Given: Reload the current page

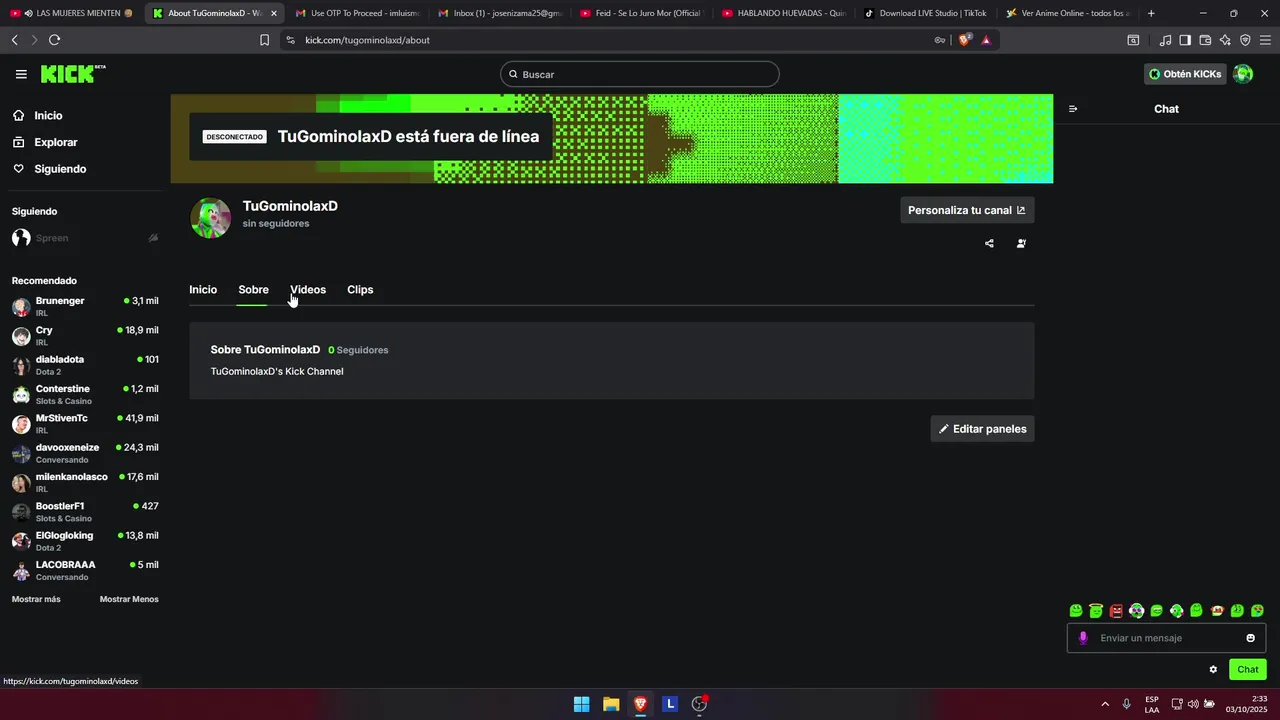Looking at the screenshot, I should point(54,40).
